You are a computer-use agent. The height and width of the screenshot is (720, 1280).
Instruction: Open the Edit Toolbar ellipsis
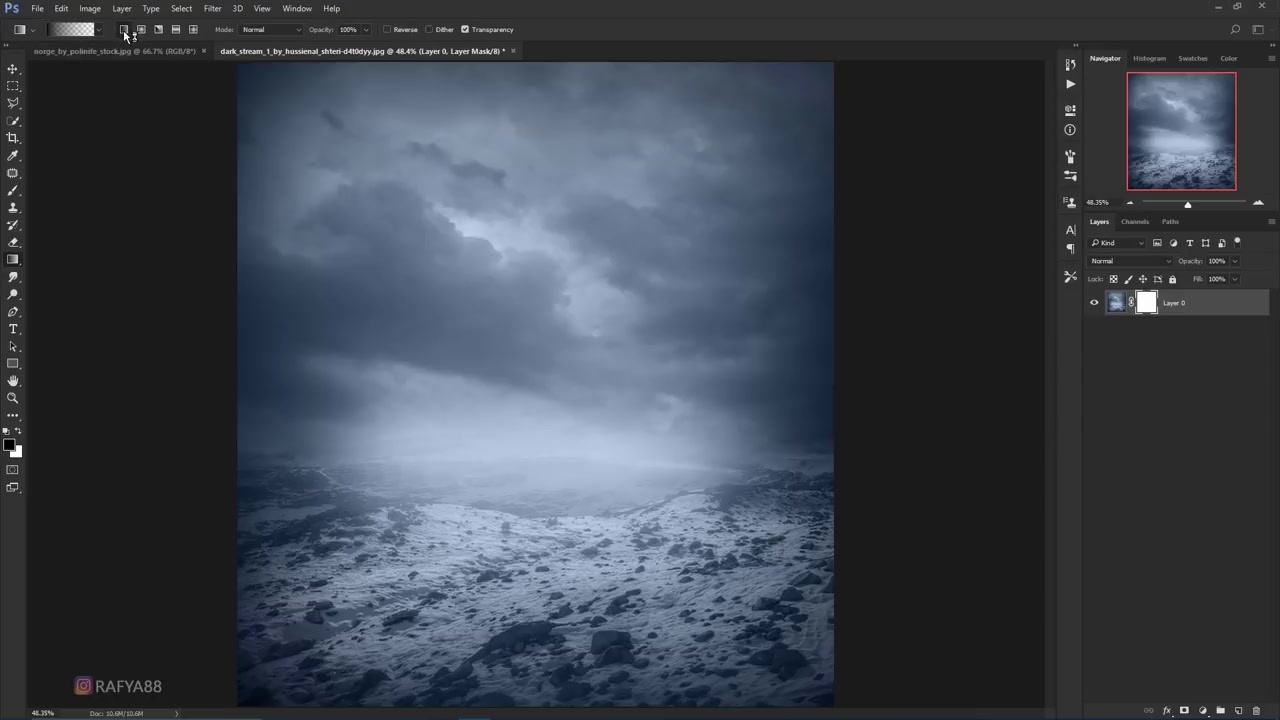[x=13, y=415]
